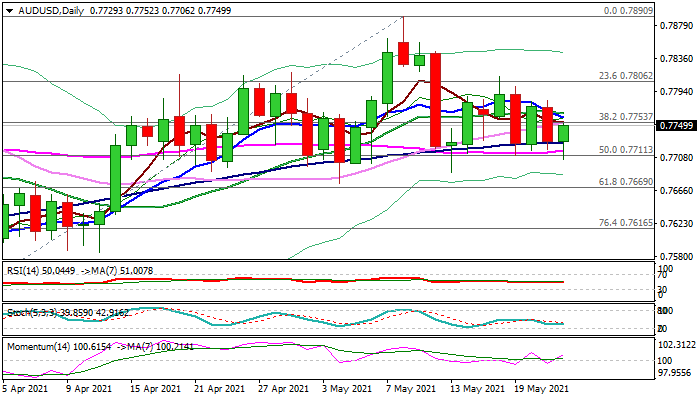700x400 pixels.
Task: Click the AUDUSD,Daily chart title
Action: point(45,7)
